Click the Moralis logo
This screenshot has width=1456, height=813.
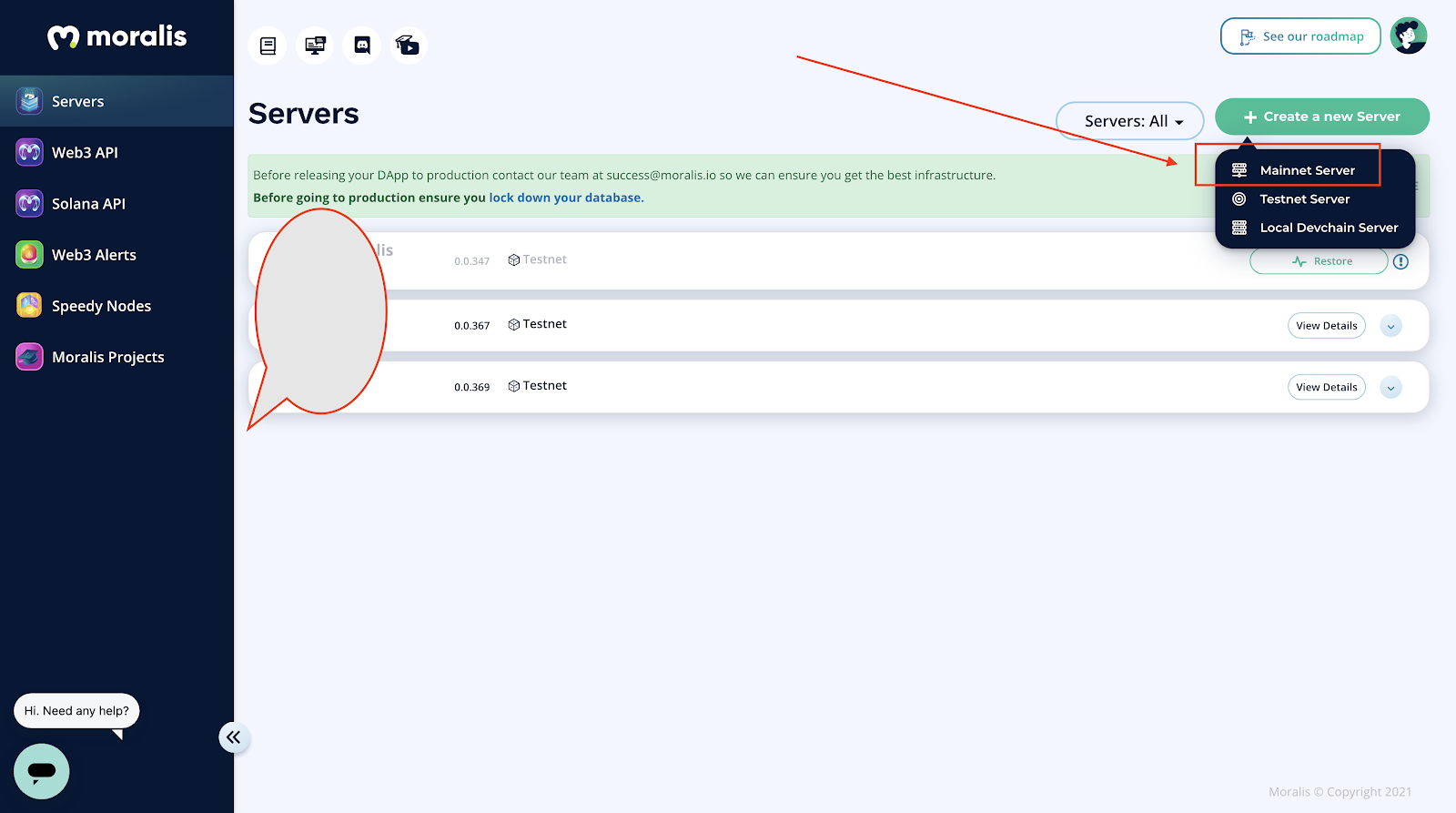point(116,36)
